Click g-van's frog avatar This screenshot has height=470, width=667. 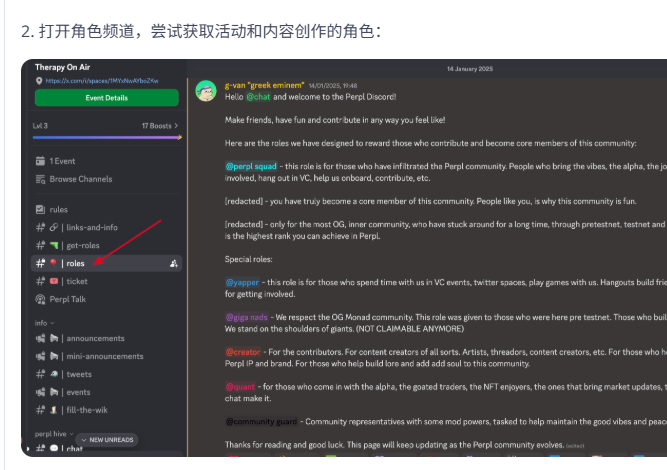[206, 91]
